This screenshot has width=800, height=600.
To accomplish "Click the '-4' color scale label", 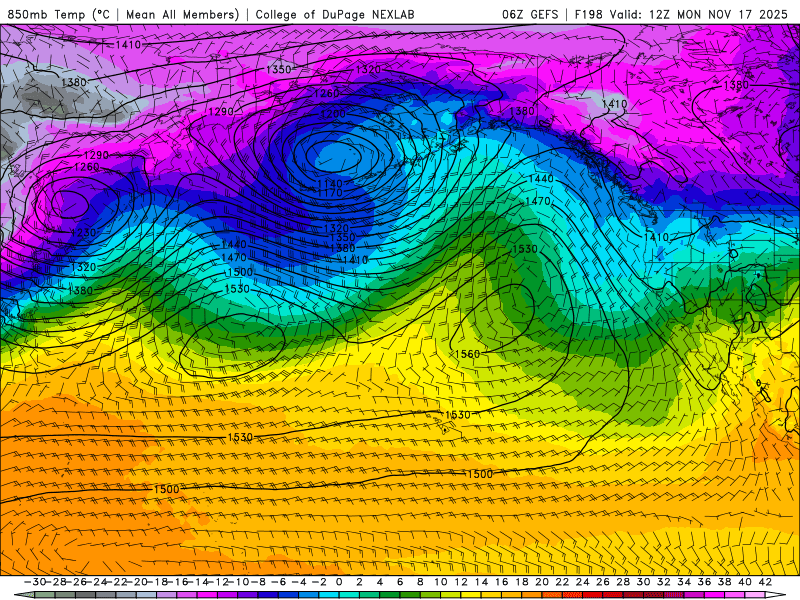I will click(298, 582).
